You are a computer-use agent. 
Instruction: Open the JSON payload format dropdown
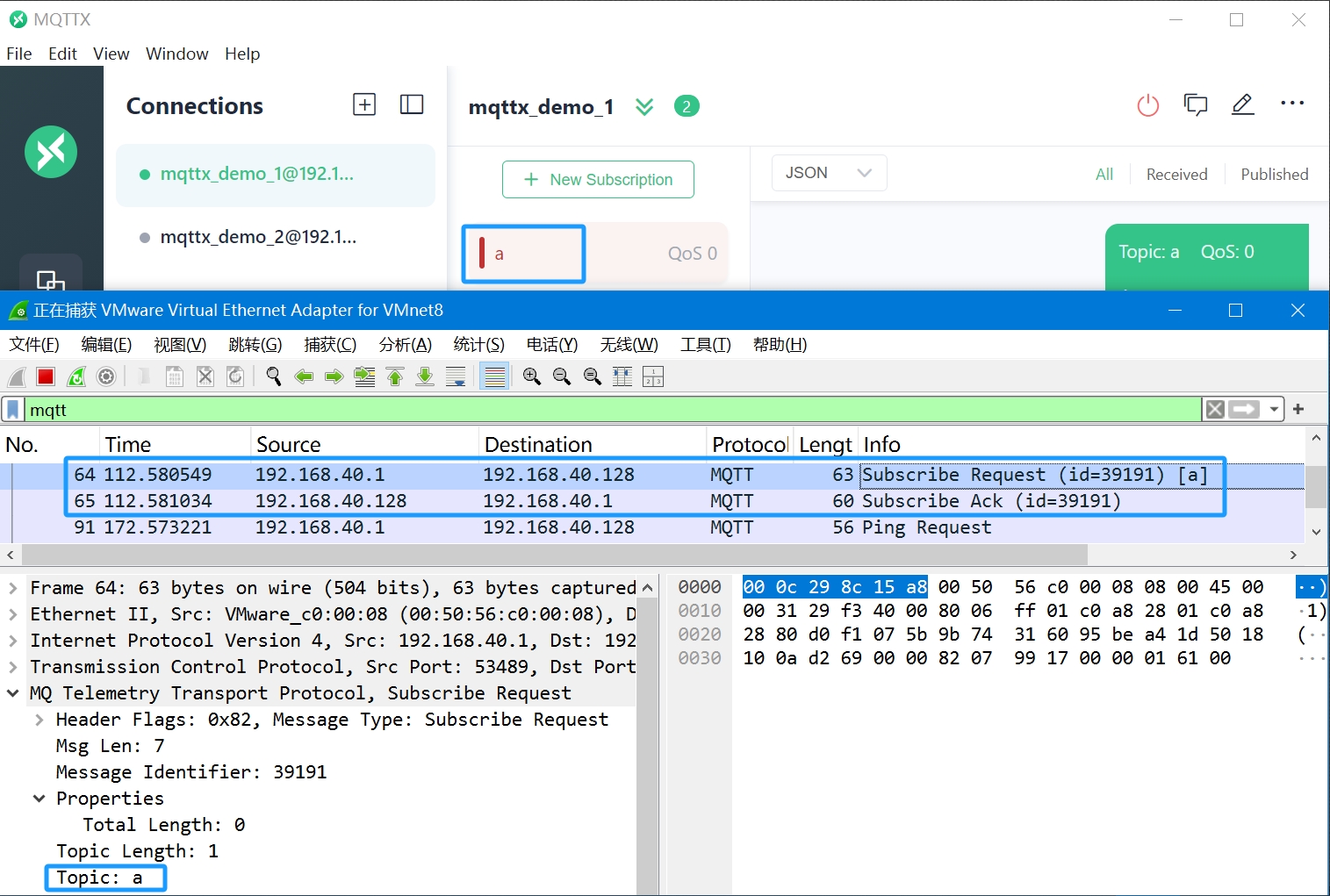click(830, 173)
